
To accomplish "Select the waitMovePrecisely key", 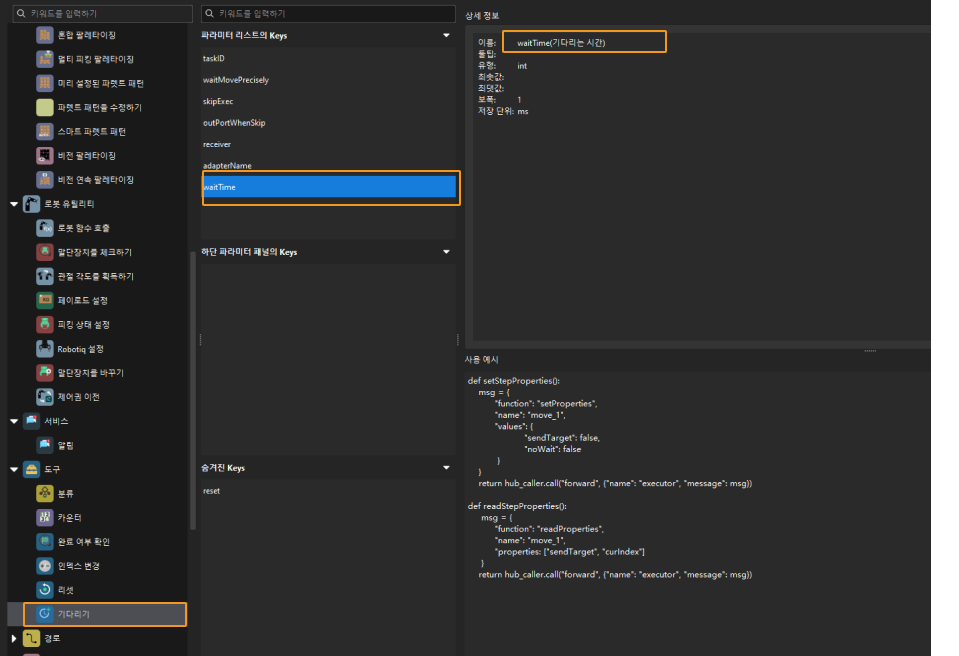I will (236, 80).
